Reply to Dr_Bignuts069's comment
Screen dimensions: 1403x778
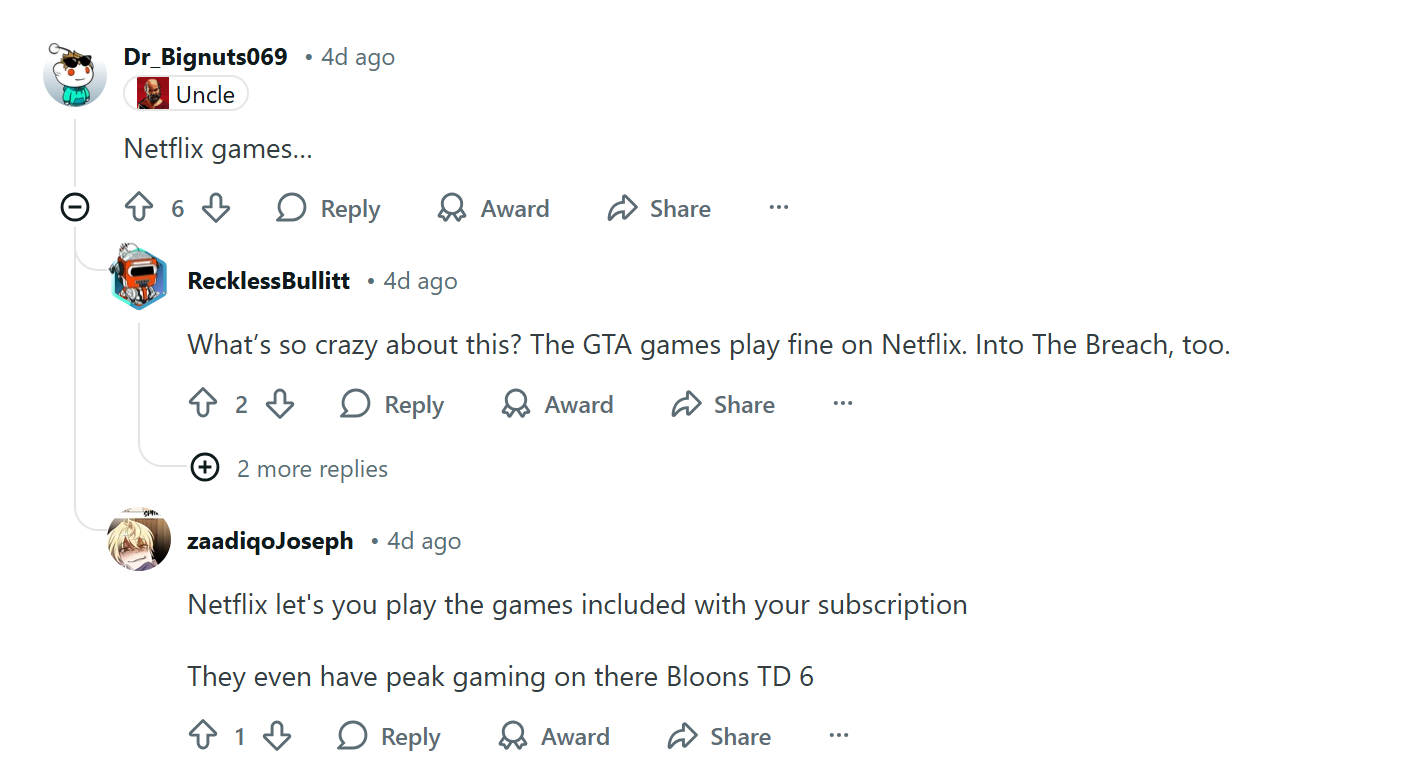coord(329,208)
